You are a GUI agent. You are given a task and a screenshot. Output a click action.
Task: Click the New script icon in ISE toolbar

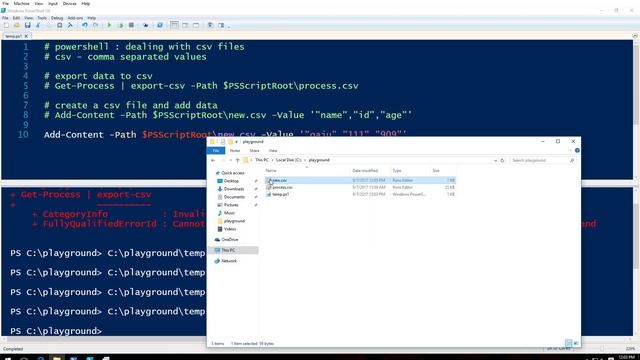[6, 25]
